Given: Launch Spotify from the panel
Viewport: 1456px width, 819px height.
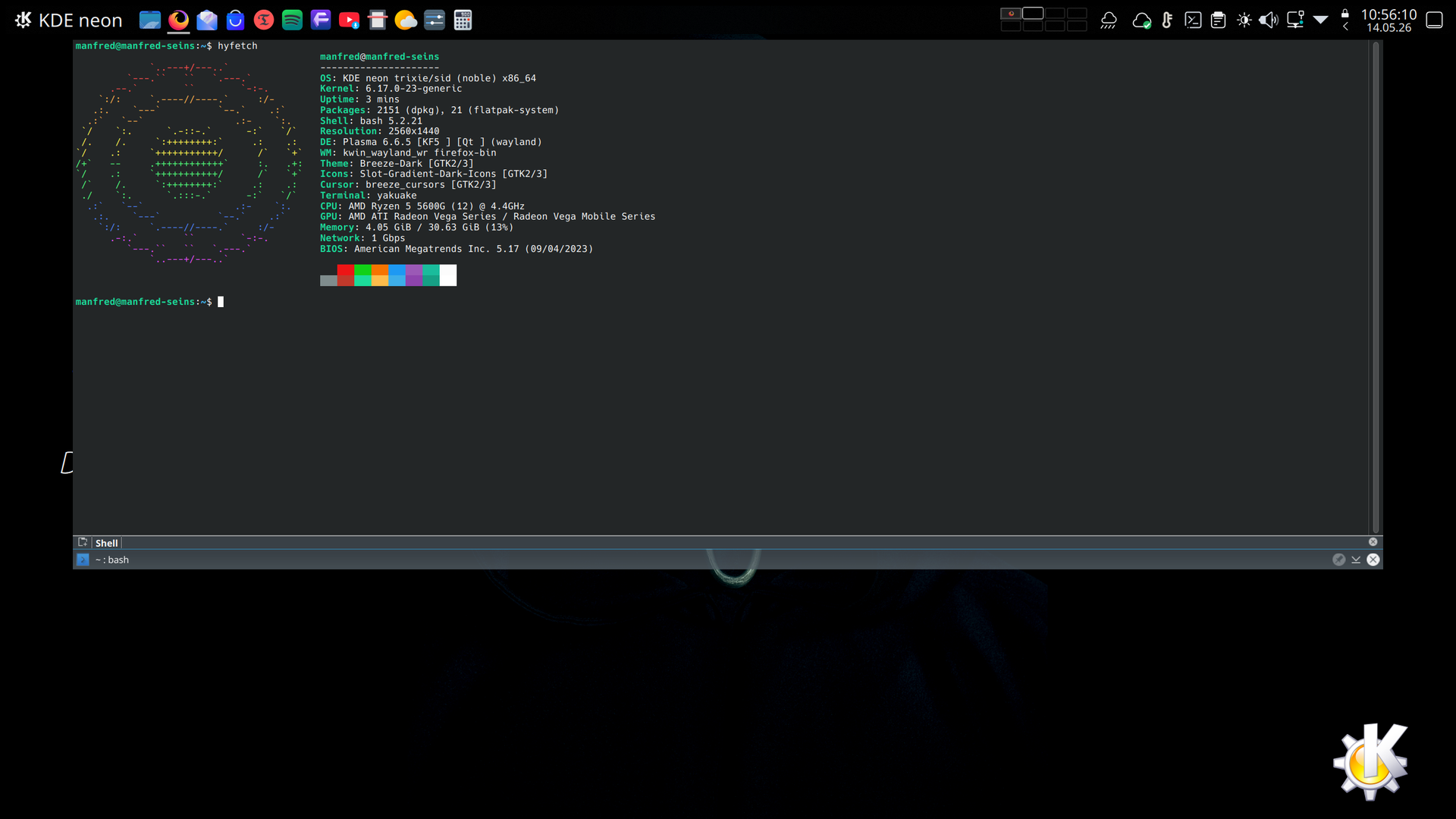Looking at the screenshot, I should tap(292, 20).
